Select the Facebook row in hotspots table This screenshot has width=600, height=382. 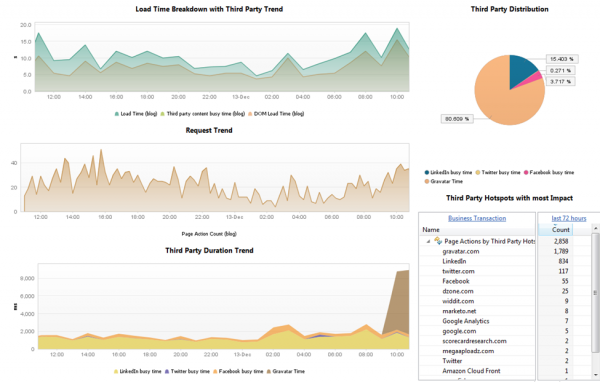pos(477,281)
